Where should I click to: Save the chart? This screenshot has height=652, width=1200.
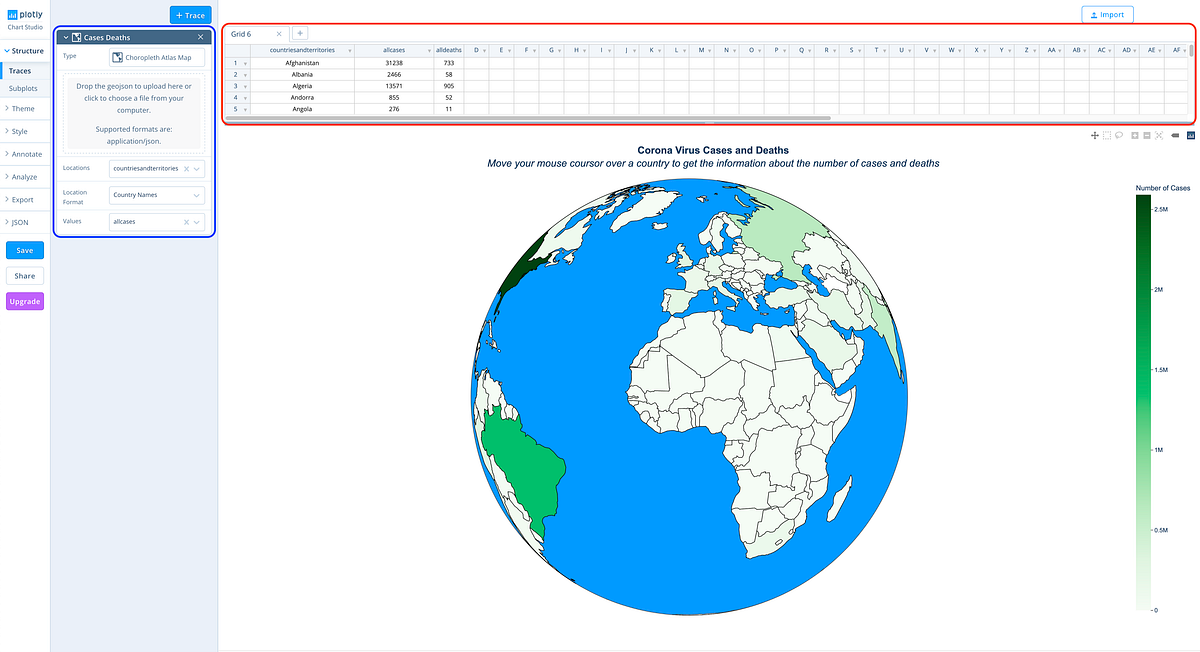coord(24,250)
